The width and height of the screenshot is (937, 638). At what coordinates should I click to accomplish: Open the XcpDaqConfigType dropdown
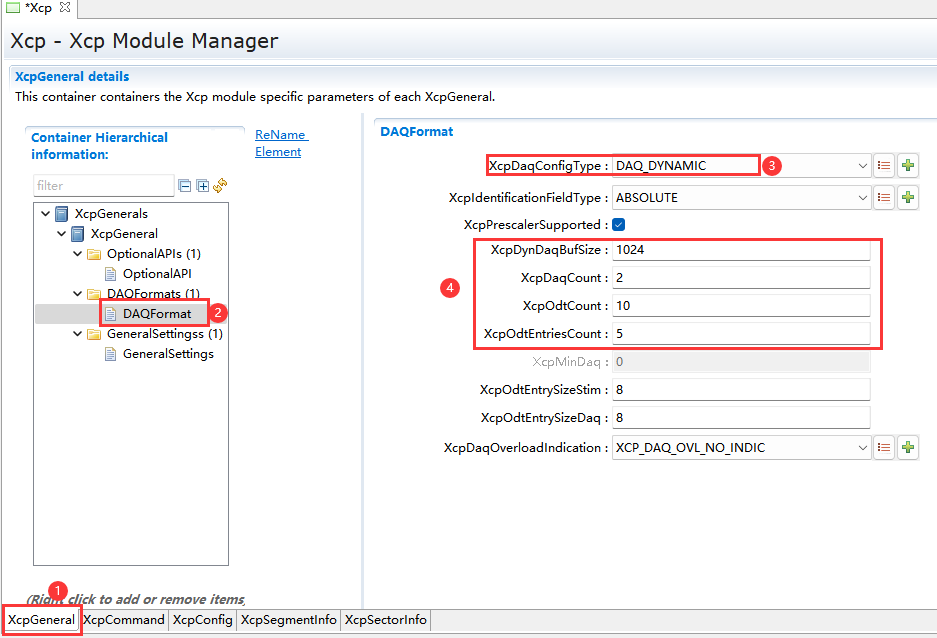(x=862, y=166)
